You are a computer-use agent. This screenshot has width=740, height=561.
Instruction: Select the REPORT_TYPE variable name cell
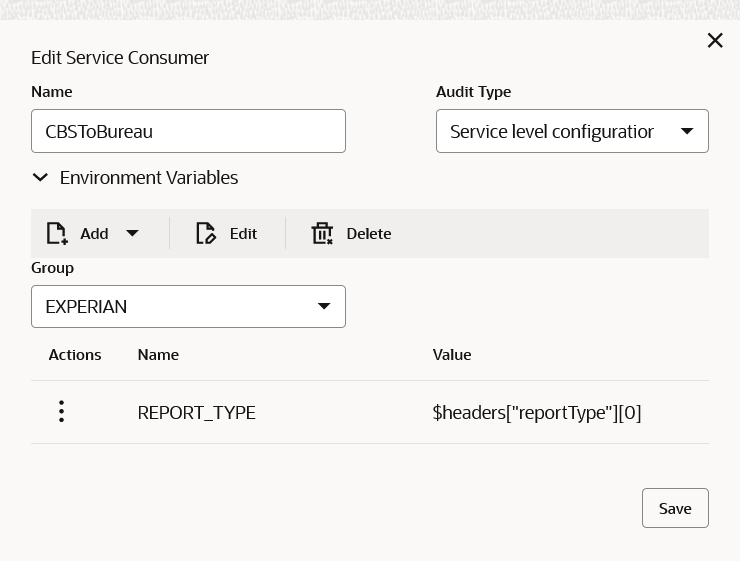[x=196, y=412]
